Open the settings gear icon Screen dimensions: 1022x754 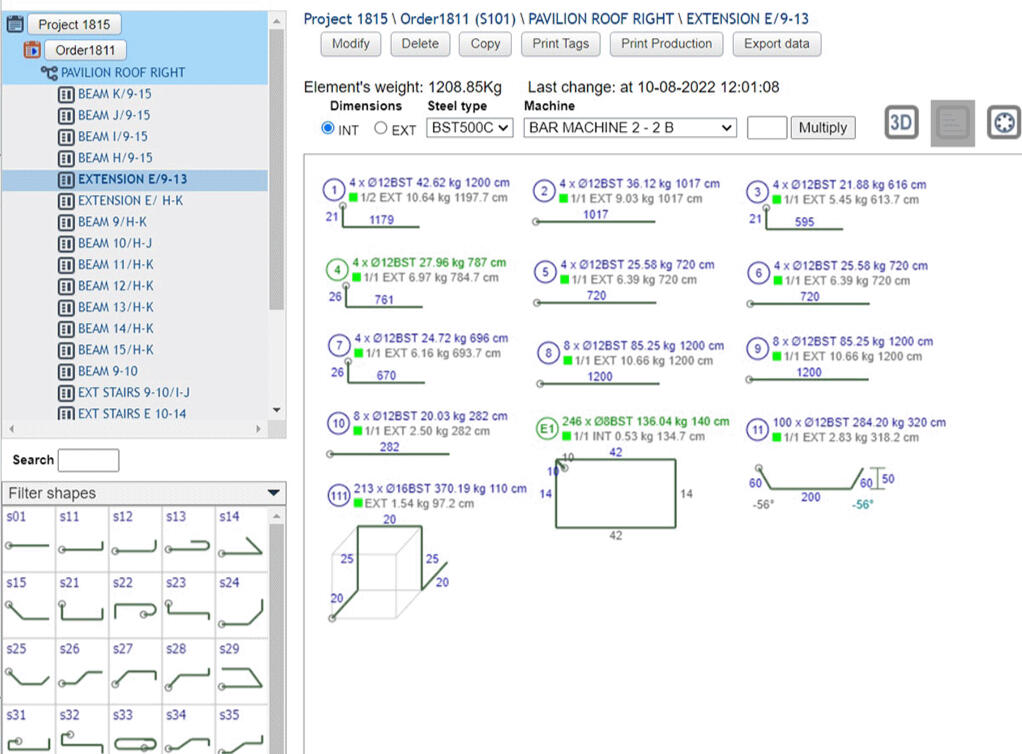1002,122
